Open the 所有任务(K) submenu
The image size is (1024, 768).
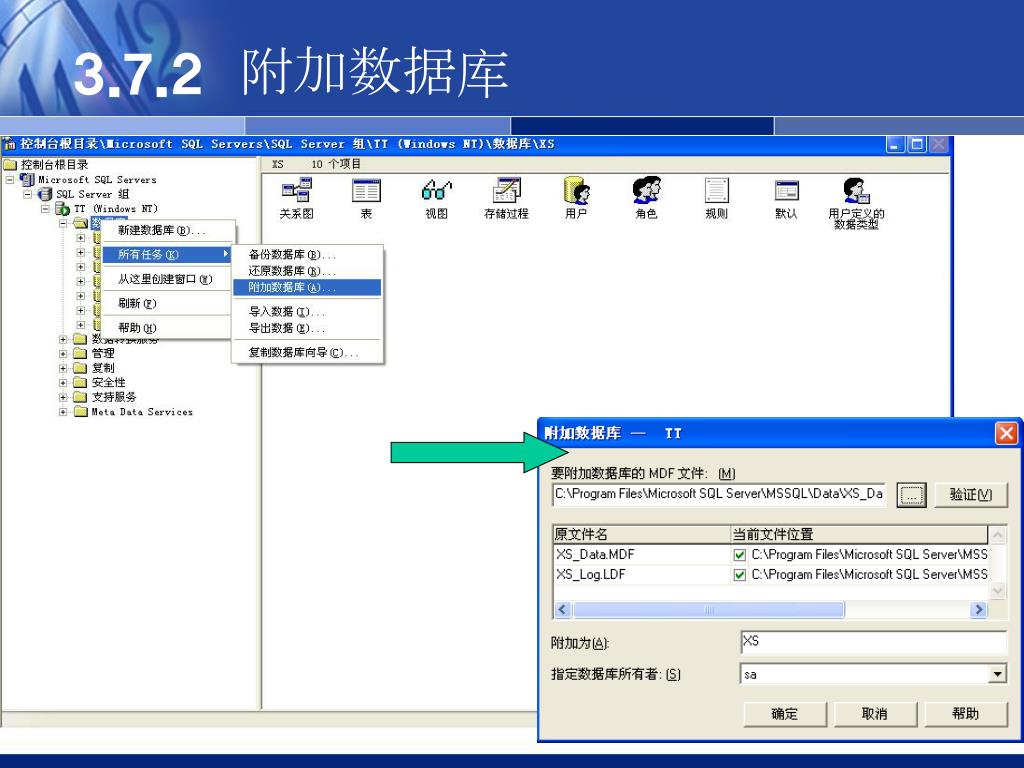coord(168,255)
